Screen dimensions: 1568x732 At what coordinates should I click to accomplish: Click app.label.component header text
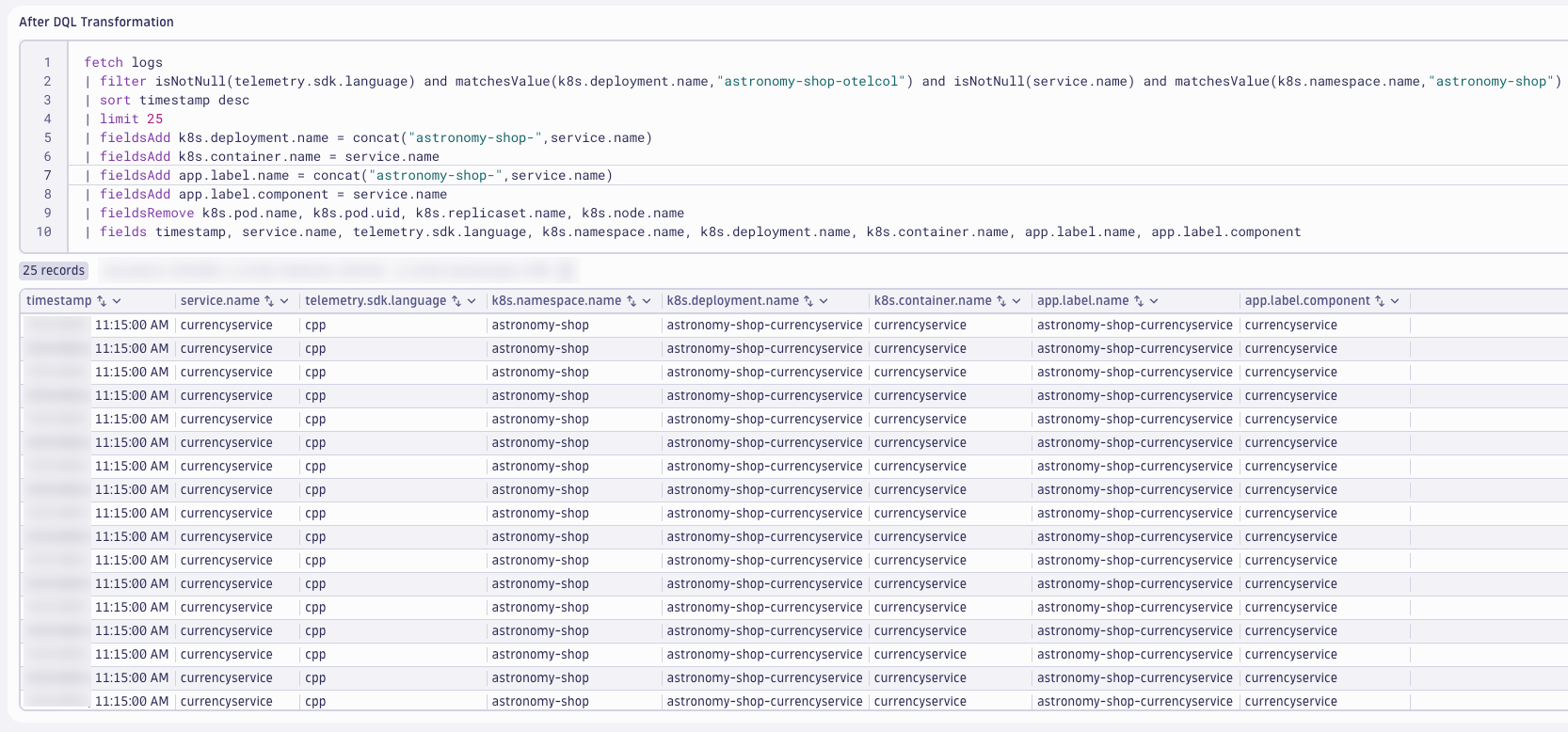pos(1307,301)
